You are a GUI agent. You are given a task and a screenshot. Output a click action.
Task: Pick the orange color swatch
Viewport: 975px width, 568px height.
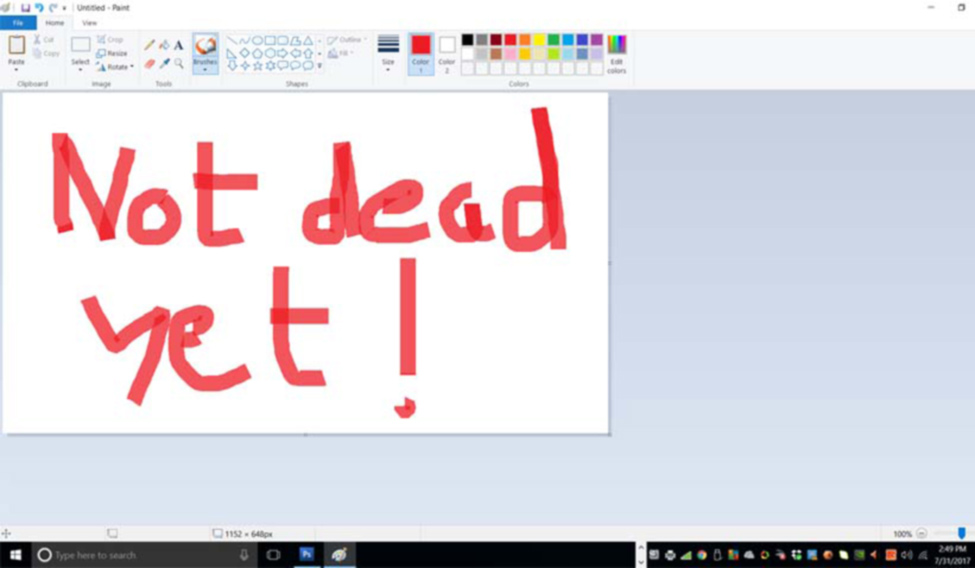pyautogui.click(x=525, y=40)
